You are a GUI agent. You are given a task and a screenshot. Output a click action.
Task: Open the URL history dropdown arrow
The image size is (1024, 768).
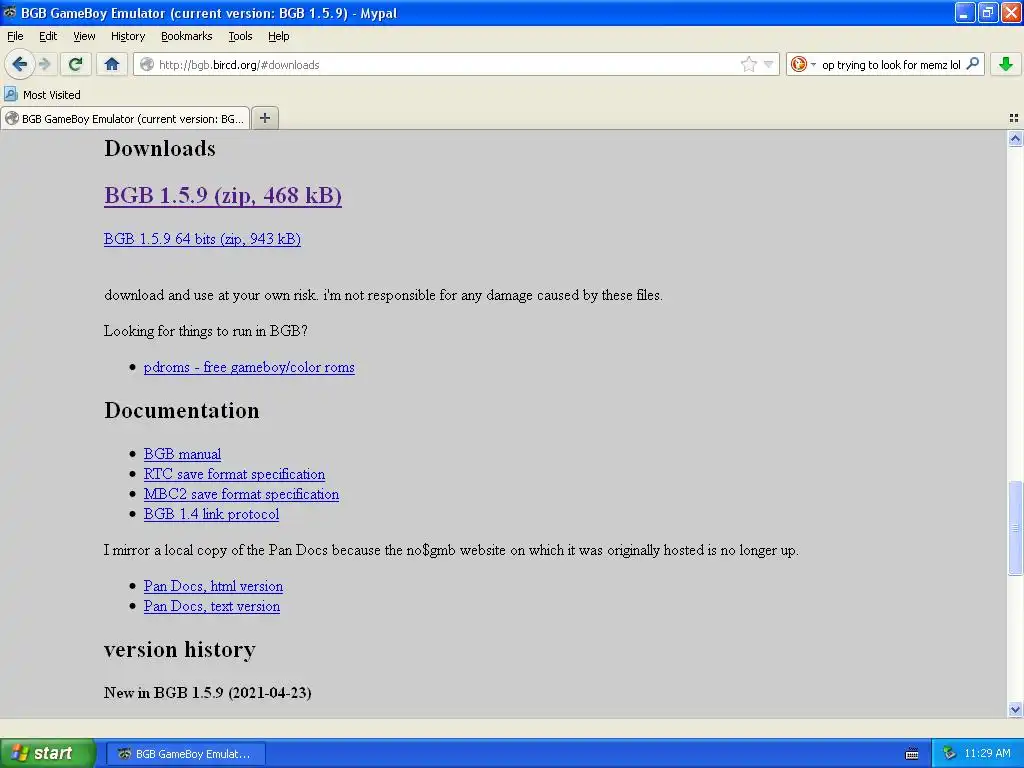769,64
